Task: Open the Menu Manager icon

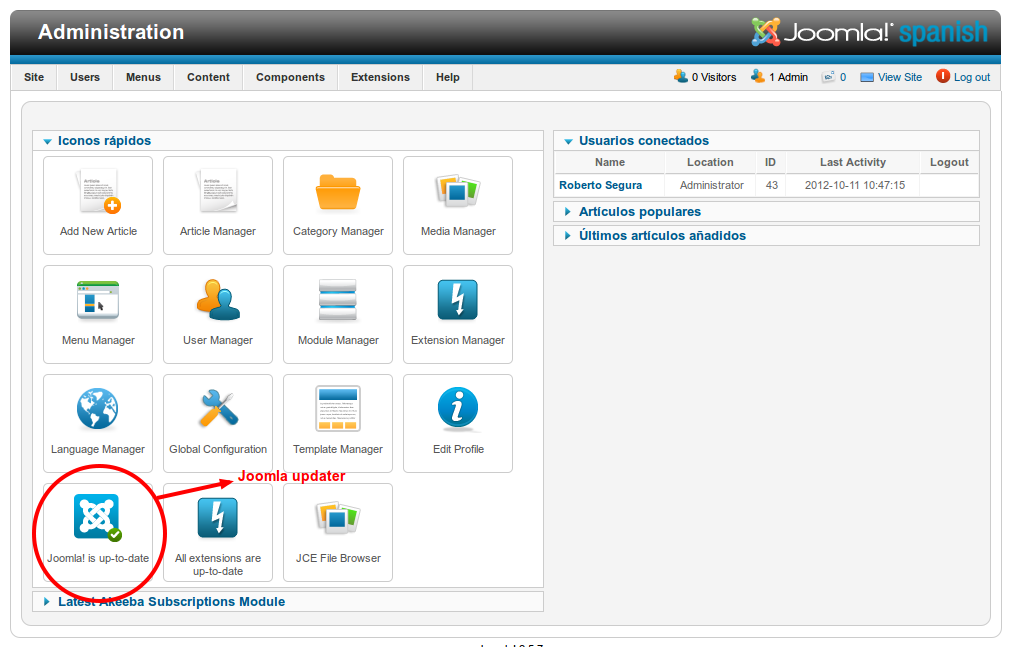Action: point(97,314)
